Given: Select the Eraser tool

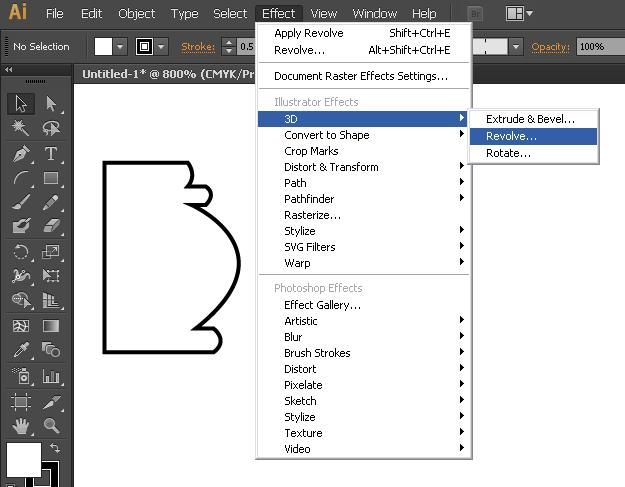Looking at the screenshot, I should point(51,226).
